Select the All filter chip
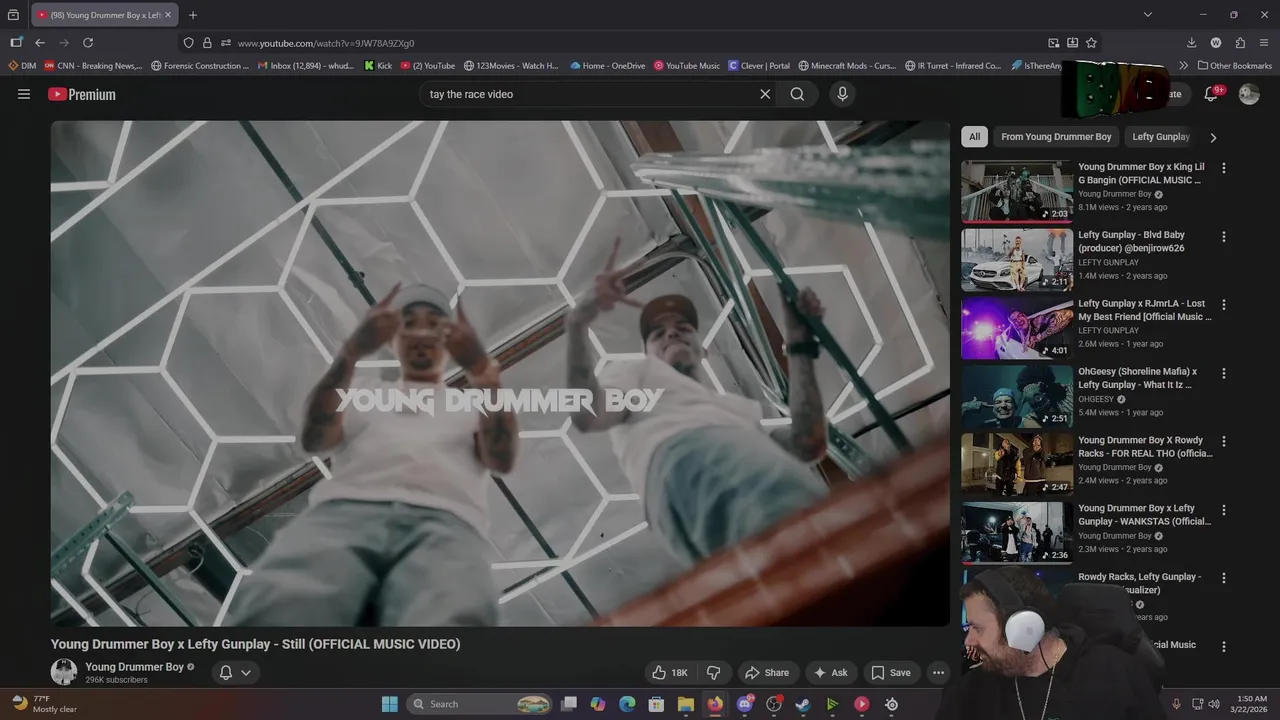Image resolution: width=1280 pixels, height=720 pixels. [x=974, y=137]
